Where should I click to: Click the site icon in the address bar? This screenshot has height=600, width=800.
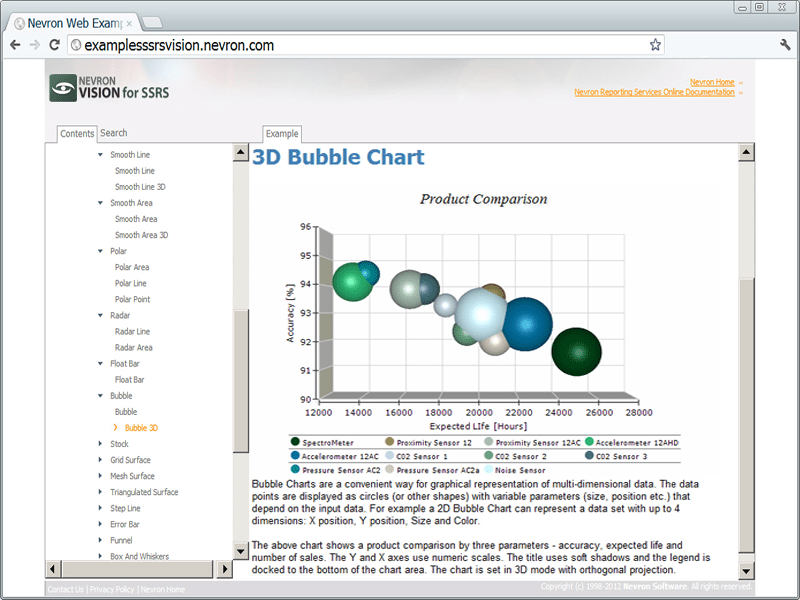(74, 44)
